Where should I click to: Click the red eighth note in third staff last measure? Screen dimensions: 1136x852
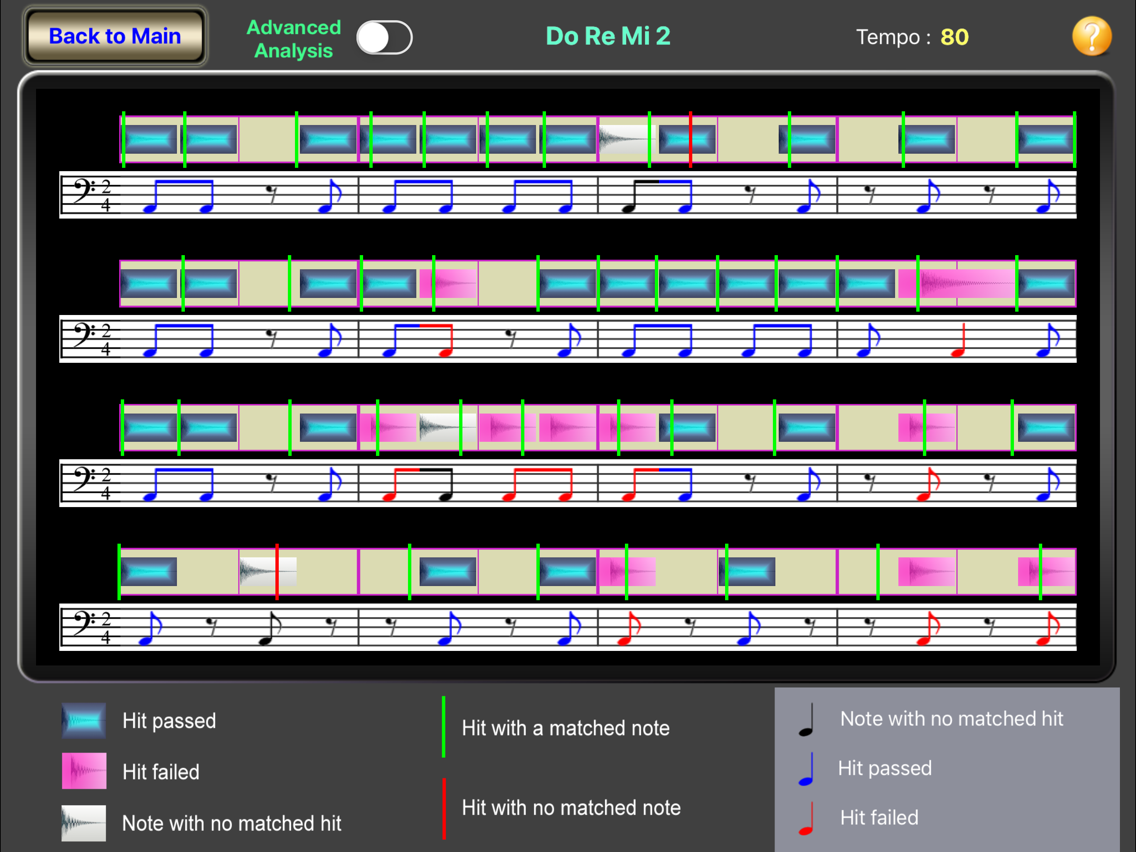click(x=928, y=484)
